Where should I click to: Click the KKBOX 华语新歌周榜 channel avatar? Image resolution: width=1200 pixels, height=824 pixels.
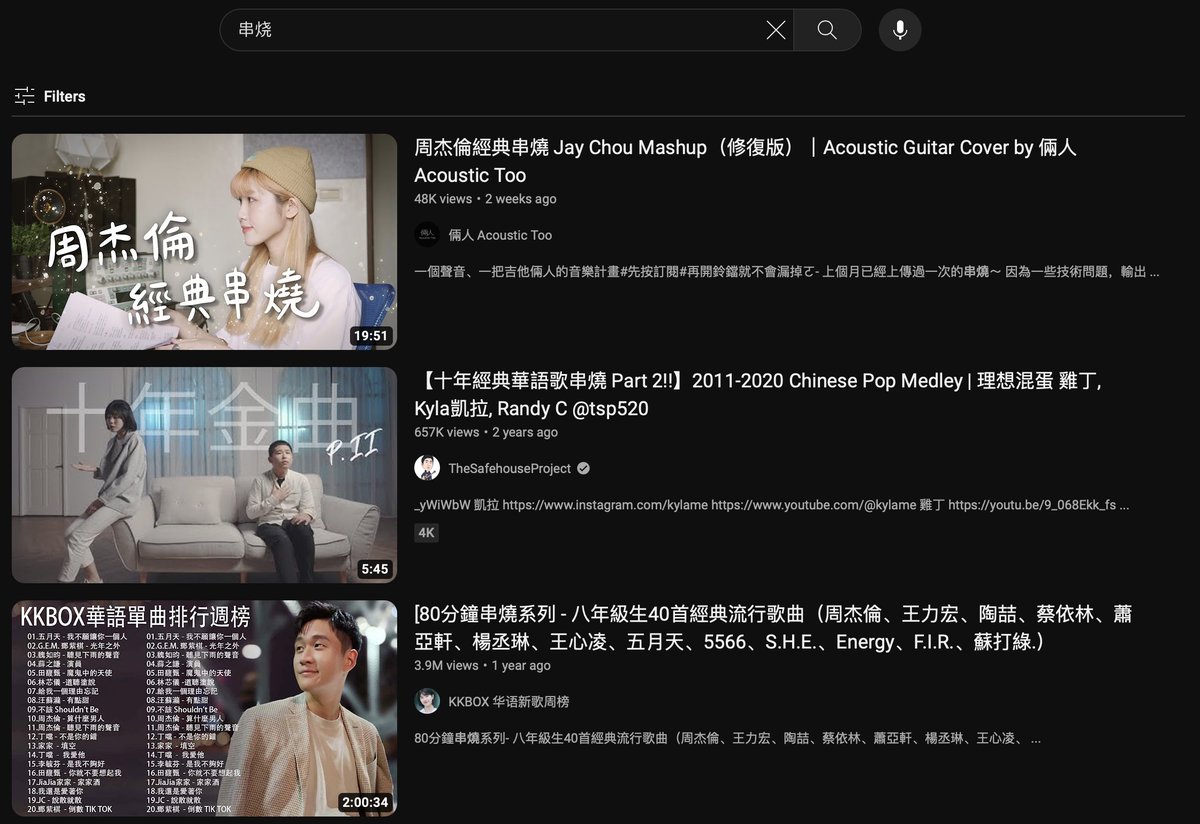tap(427, 701)
